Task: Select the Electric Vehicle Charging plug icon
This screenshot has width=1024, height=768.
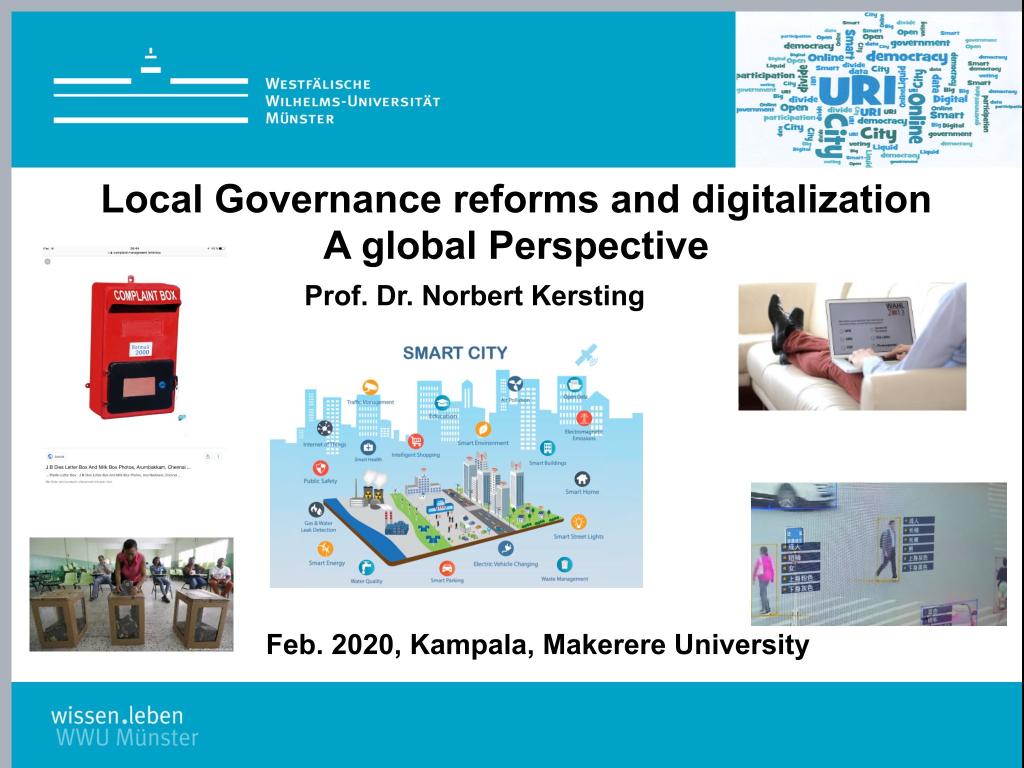Action: (x=505, y=549)
